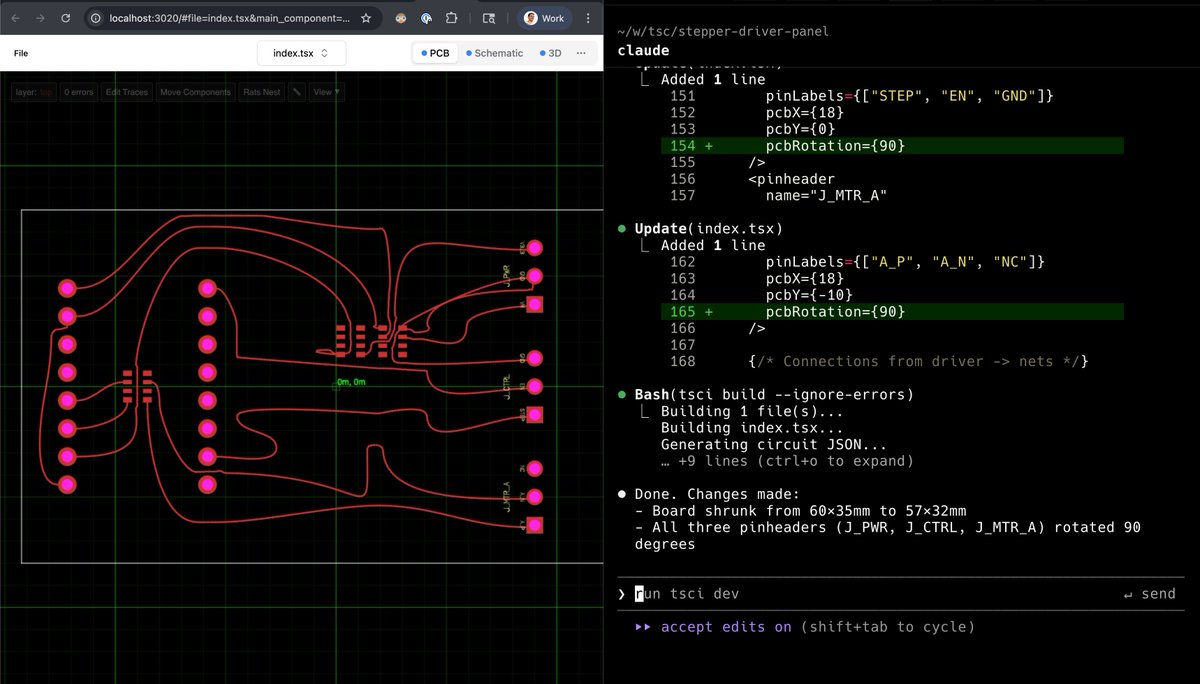This screenshot has height=684, width=1200.
Task: Open the Work profile menu
Action: (545, 18)
